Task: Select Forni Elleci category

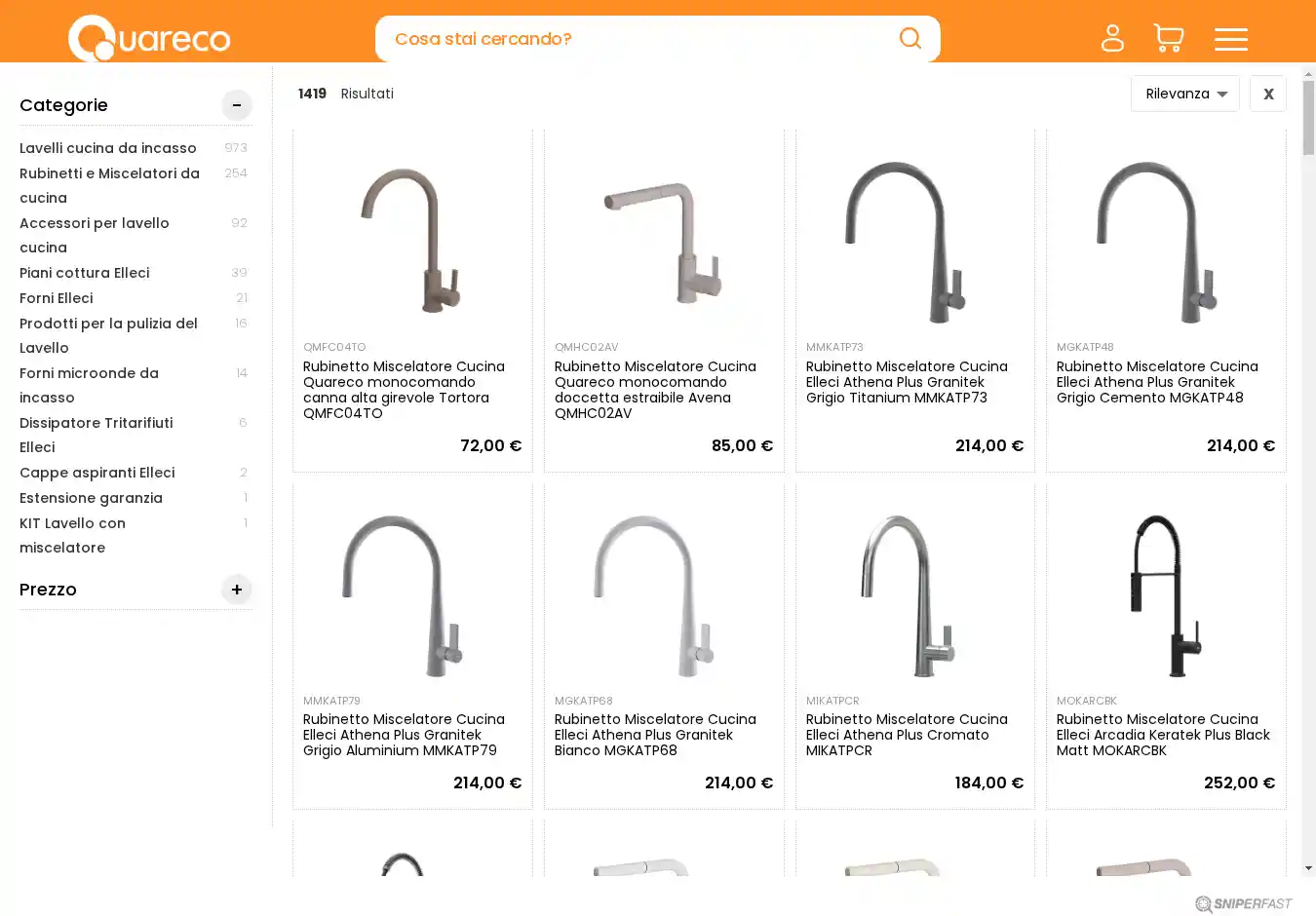Action: tap(57, 298)
